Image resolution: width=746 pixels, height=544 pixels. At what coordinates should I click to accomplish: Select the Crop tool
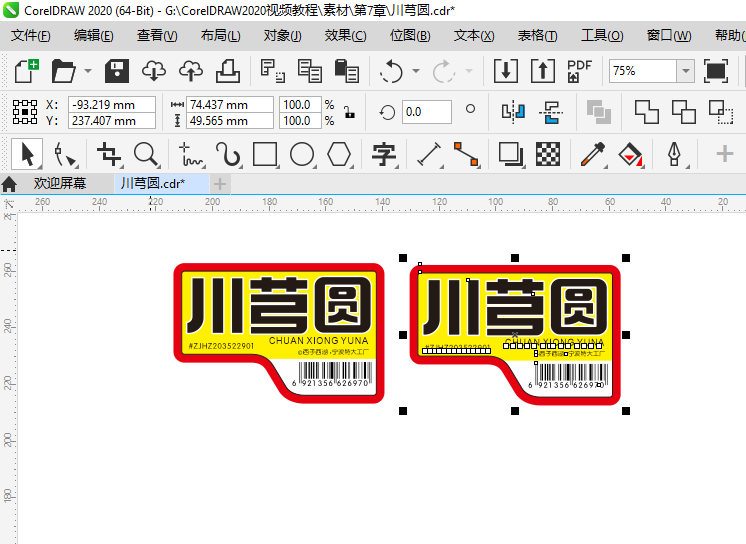click(109, 154)
